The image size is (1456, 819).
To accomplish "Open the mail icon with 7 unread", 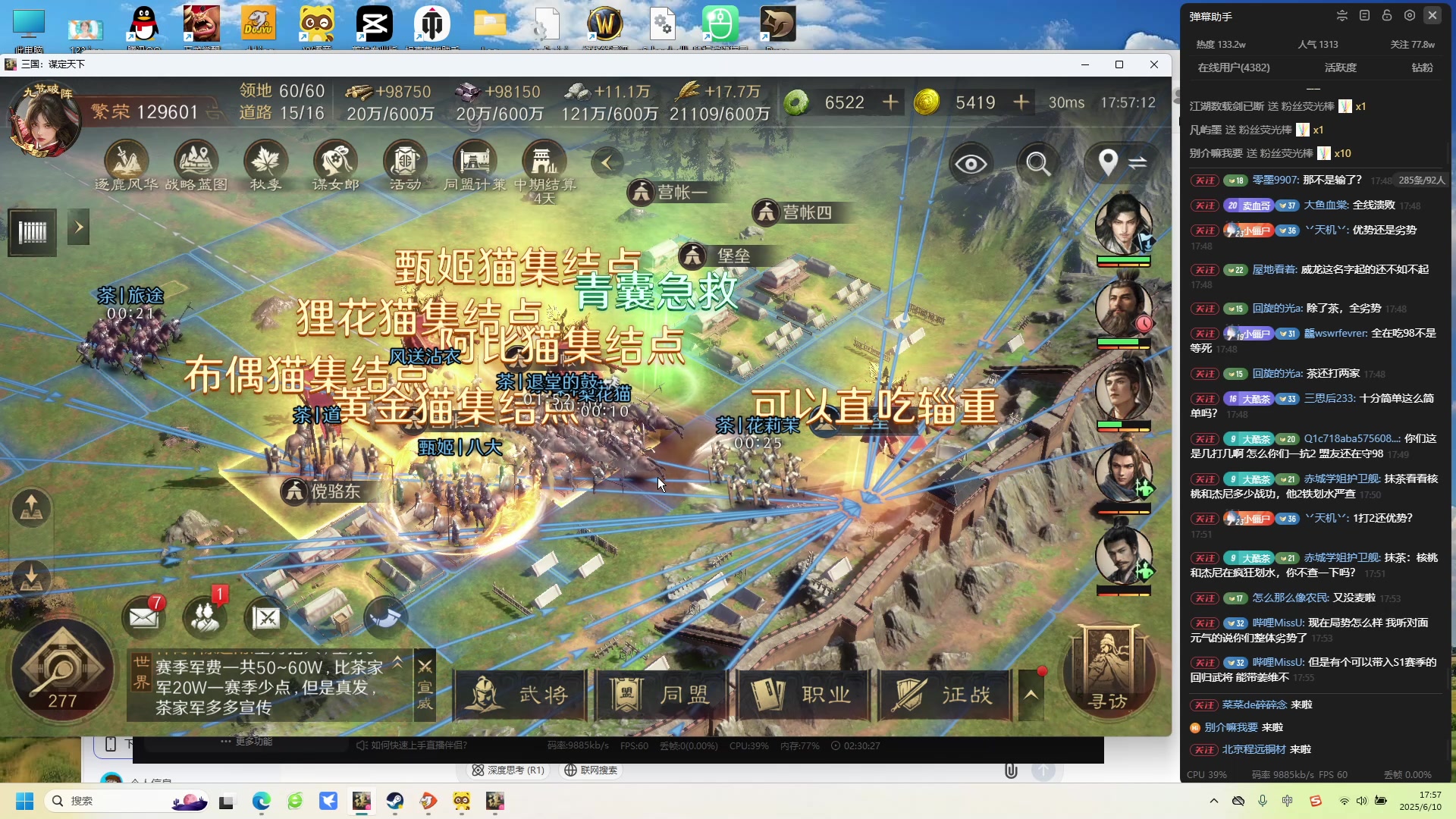I will (143, 617).
